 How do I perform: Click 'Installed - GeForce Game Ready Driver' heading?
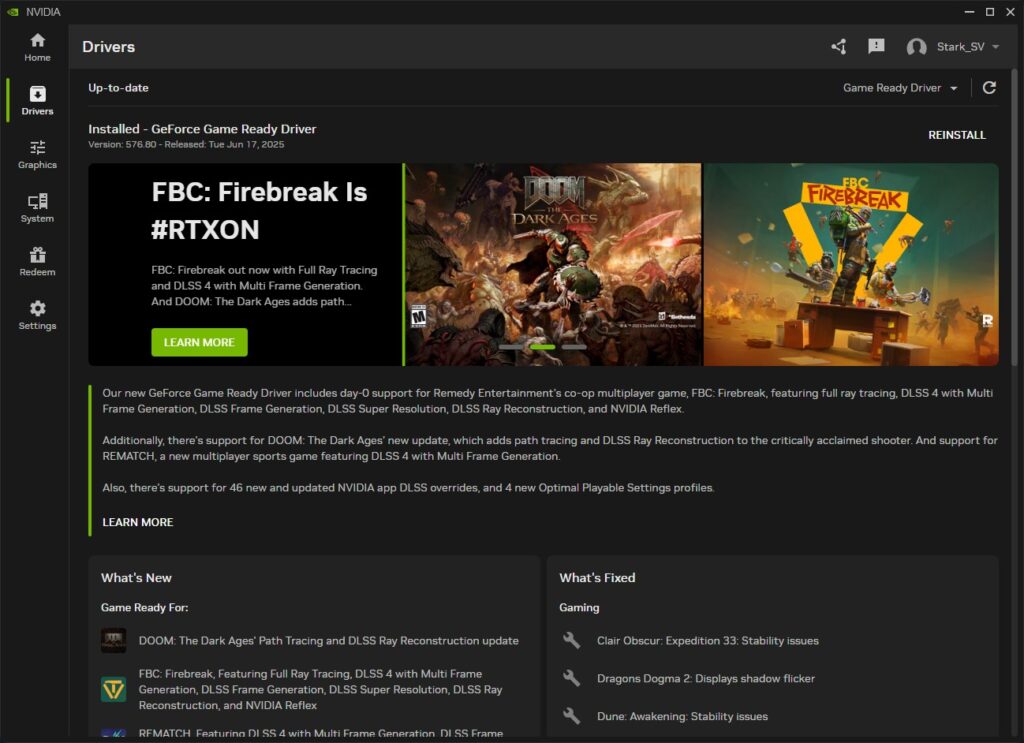202,129
